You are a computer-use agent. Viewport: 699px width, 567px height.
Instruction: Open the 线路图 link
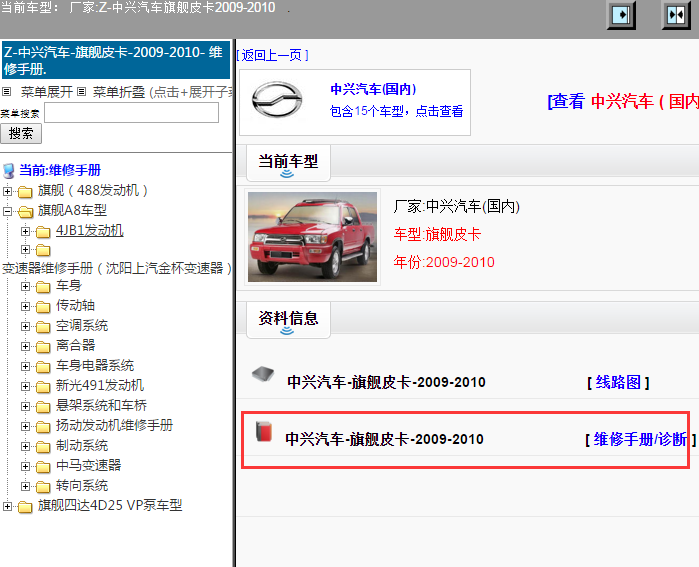tap(618, 382)
